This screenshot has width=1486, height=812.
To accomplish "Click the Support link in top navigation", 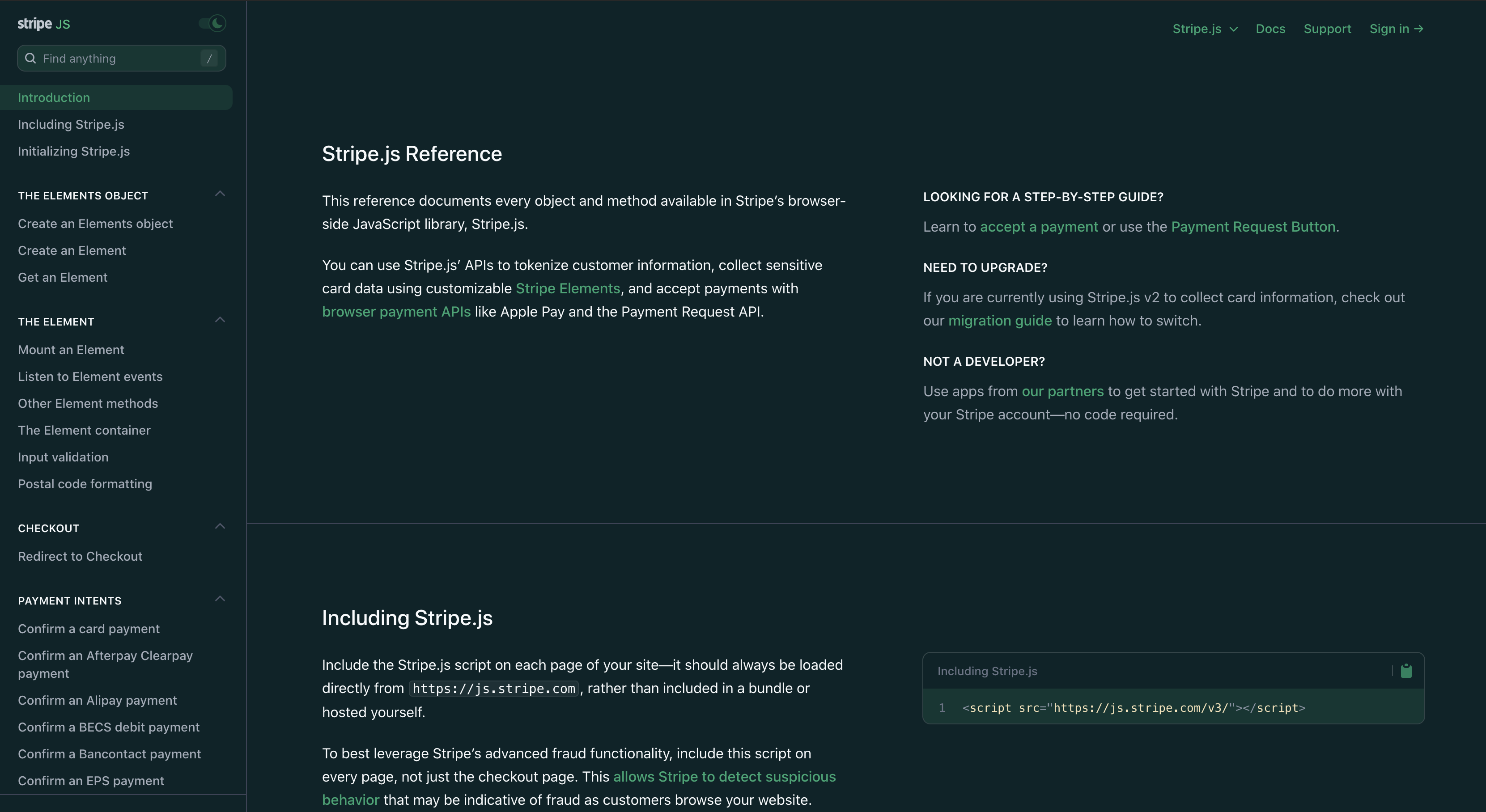I will 1328,28.
